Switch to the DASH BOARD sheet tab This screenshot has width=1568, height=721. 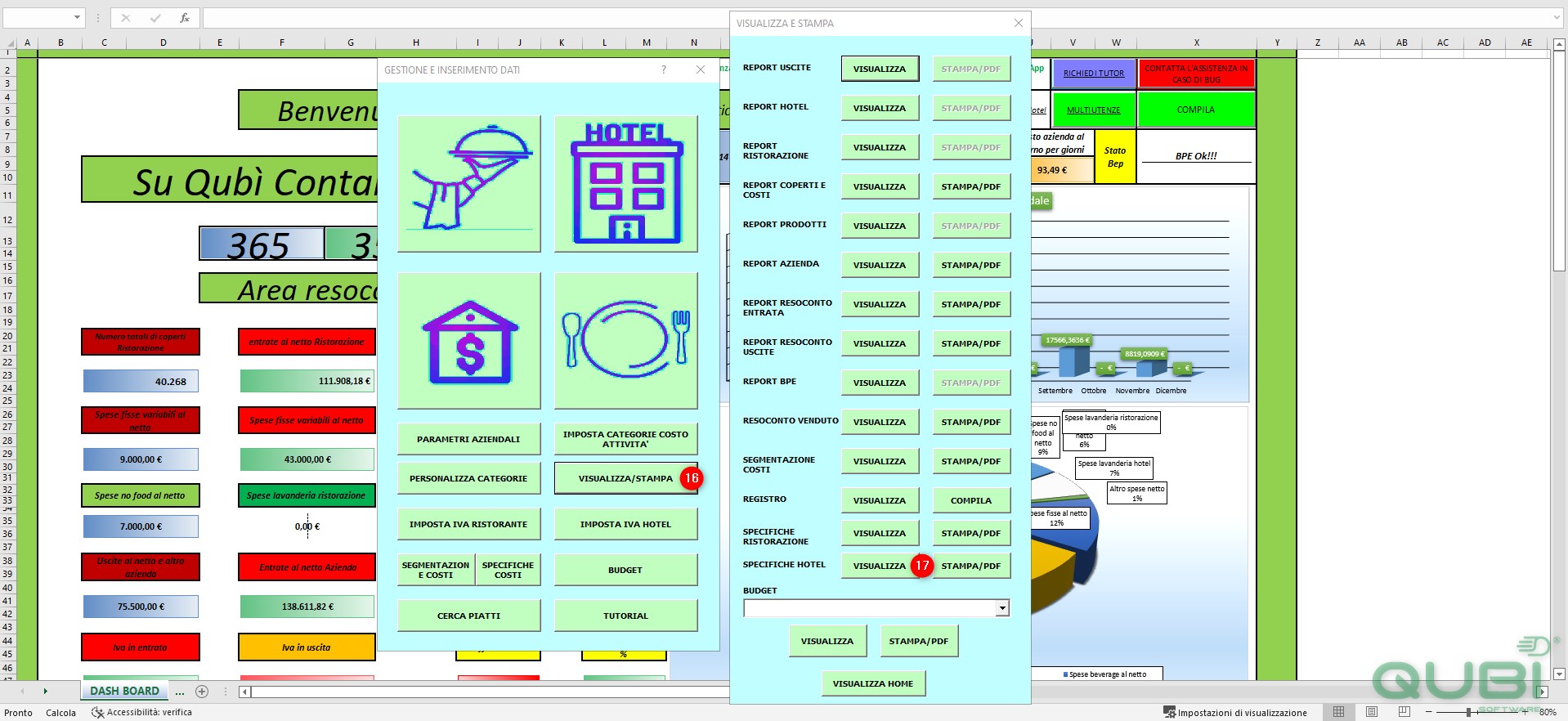[x=124, y=691]
